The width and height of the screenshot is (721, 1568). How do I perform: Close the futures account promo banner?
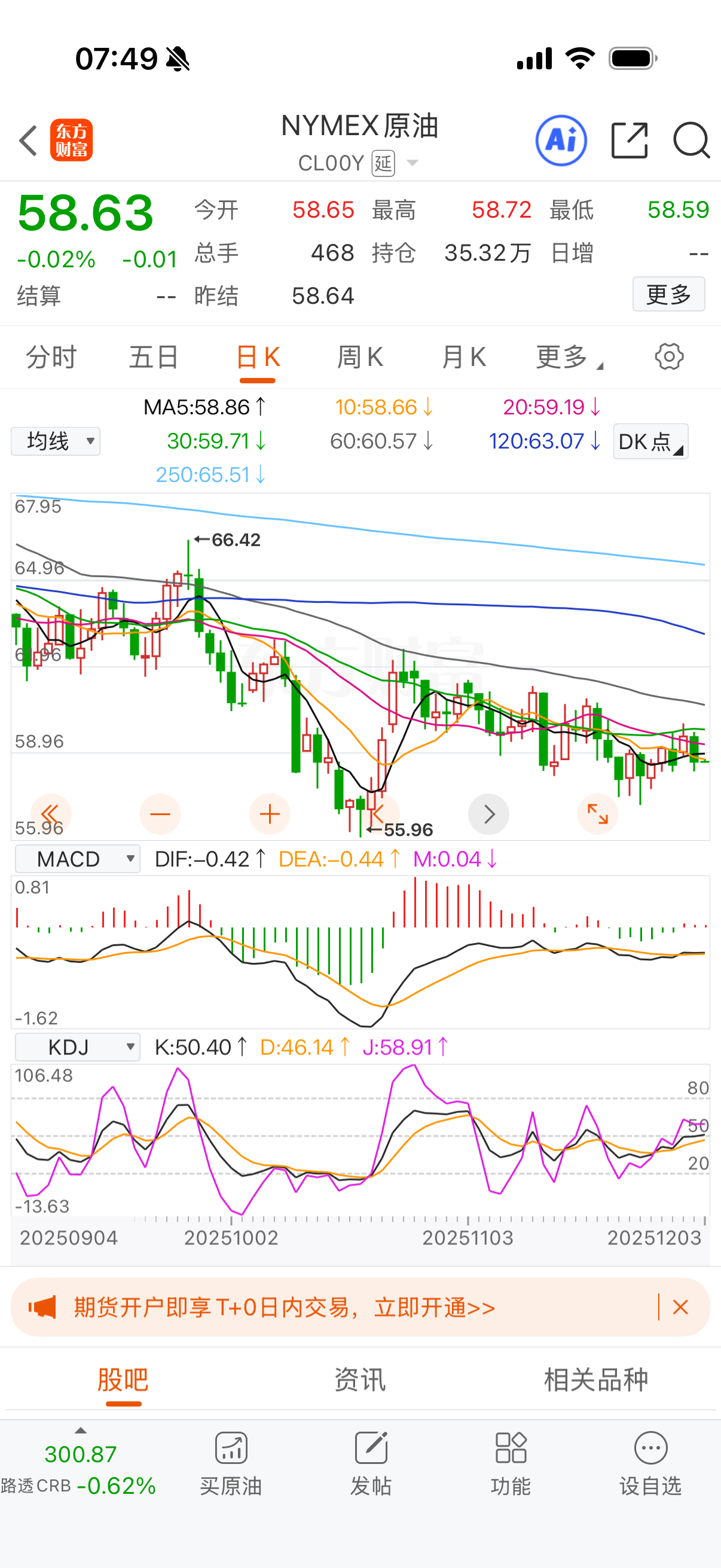(681, 1307)
